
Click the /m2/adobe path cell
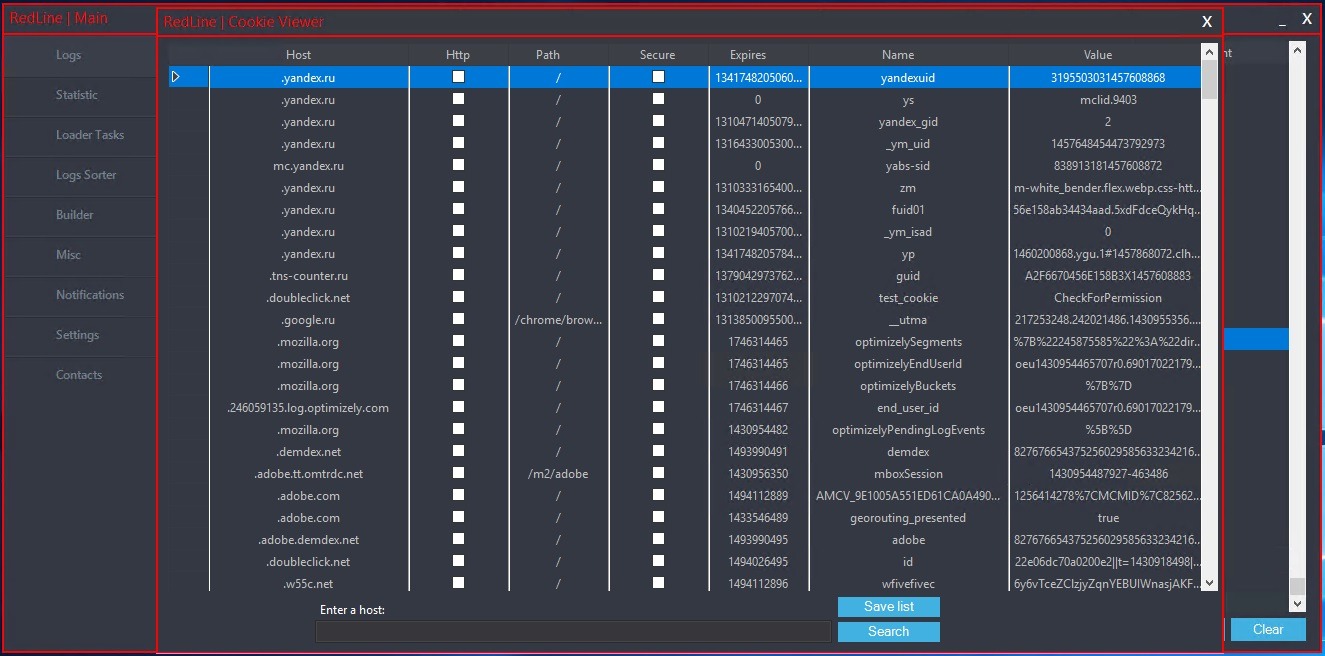[x=558, y=473]
